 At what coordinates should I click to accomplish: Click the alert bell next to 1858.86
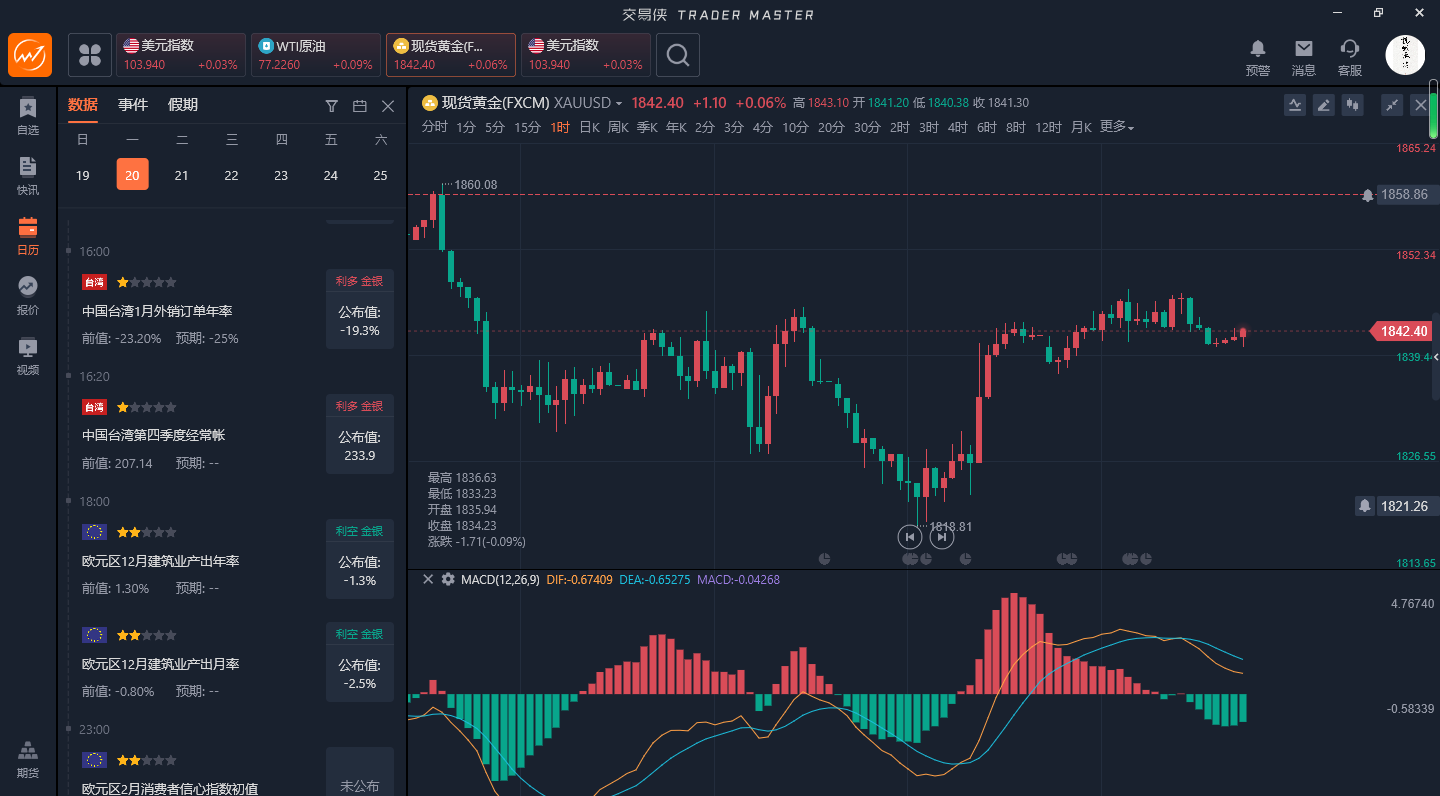point(1368,195)
